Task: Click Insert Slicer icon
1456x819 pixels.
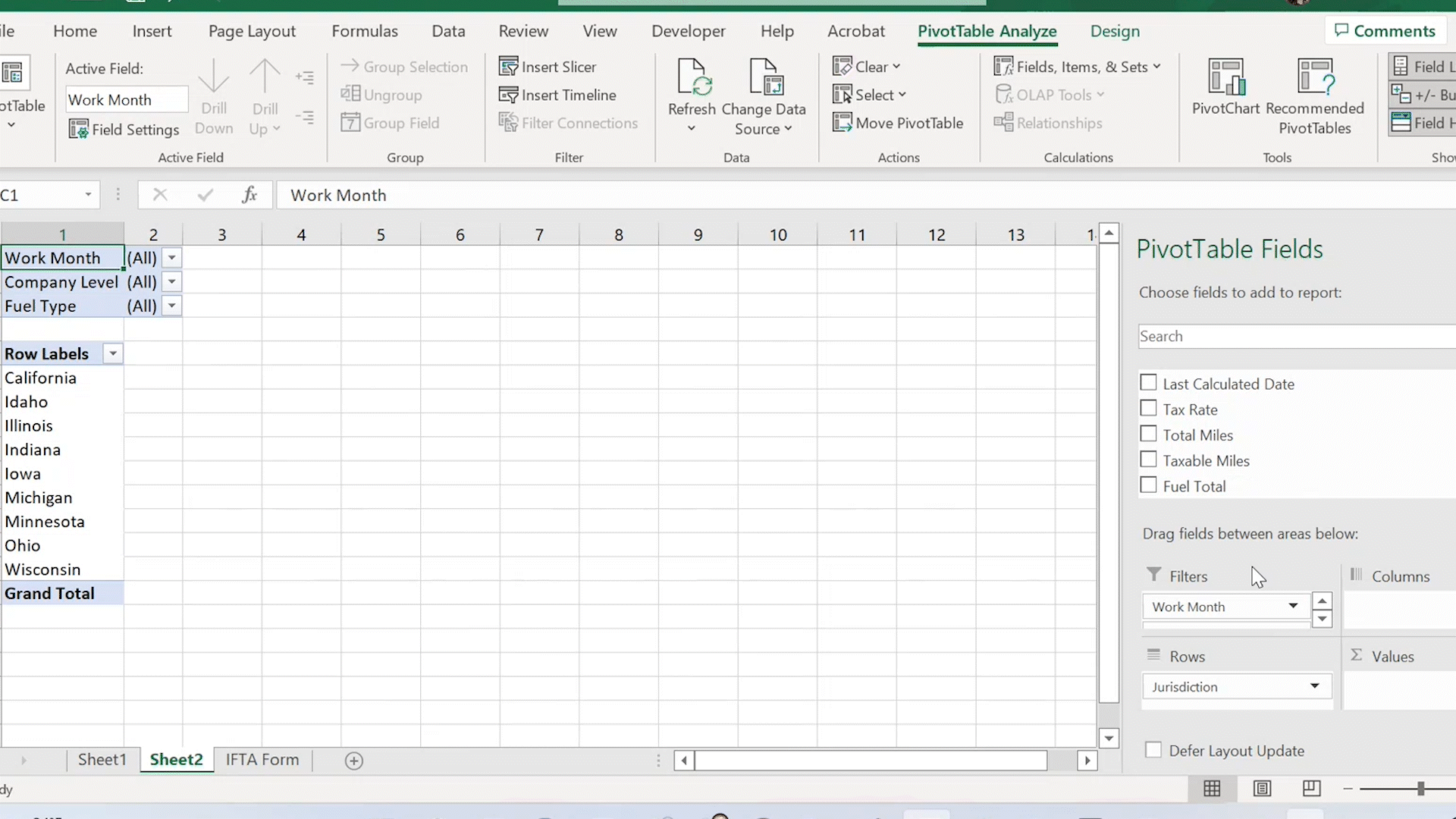Action: (508, 67)
